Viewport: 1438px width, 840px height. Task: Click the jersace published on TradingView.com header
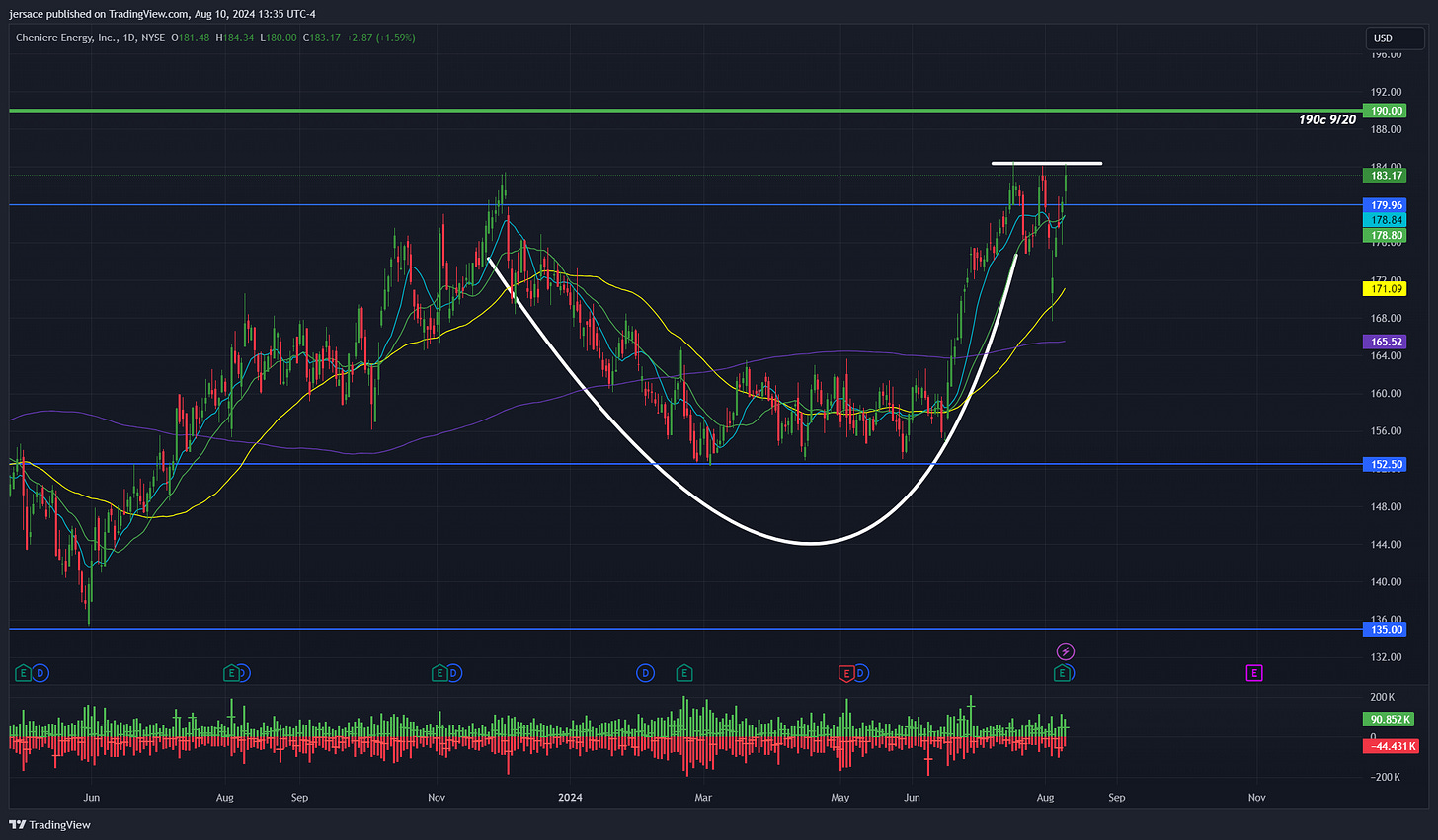pyautogui.click(x=162, y=13)
